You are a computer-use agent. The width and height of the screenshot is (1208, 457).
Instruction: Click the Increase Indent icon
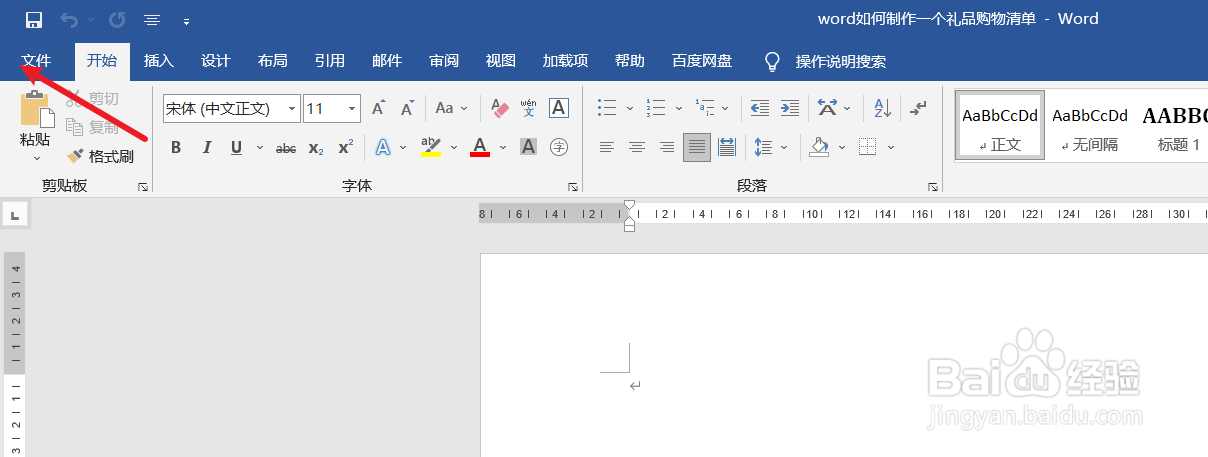coord(790,108)
